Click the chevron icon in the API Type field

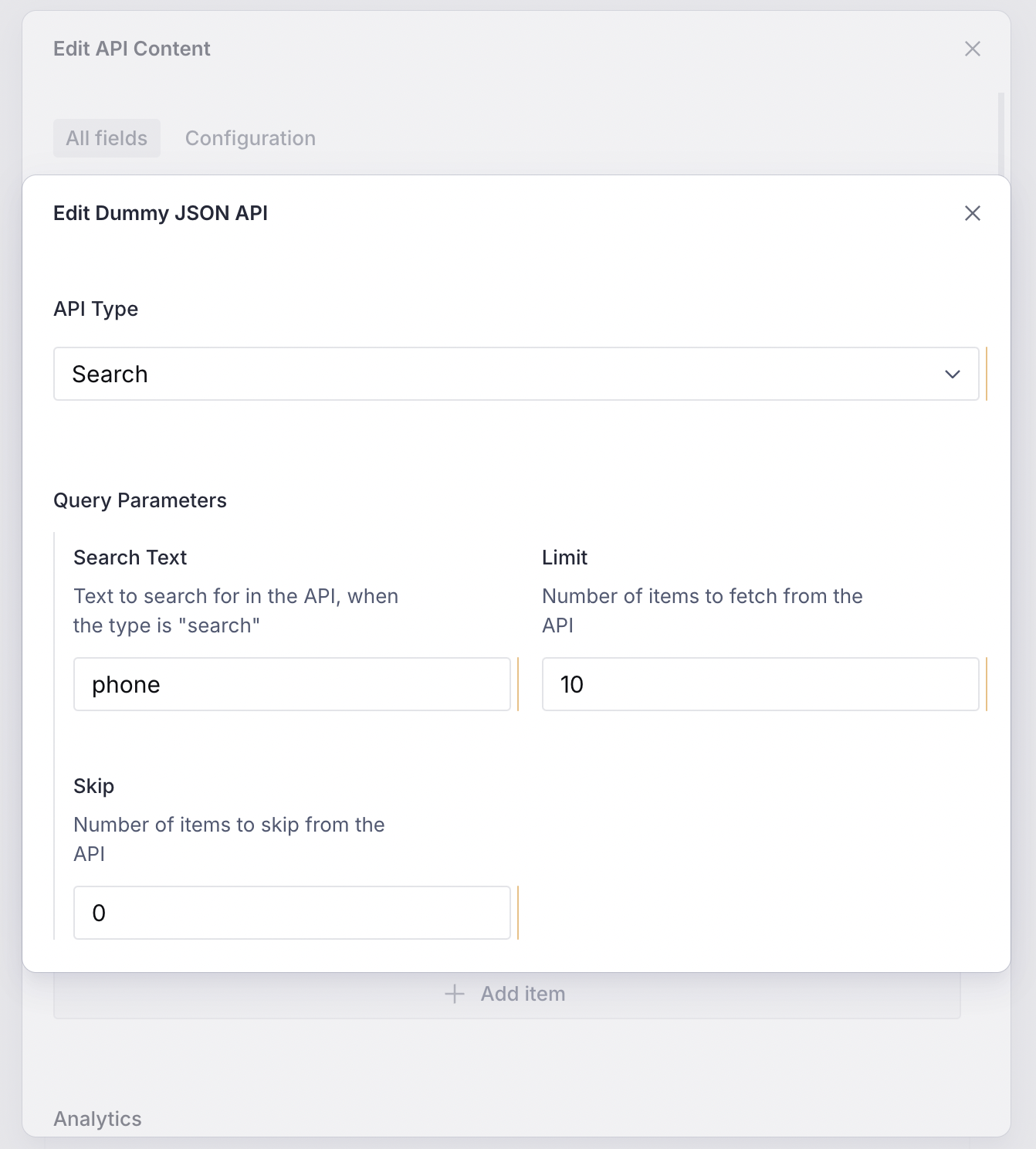tap(951, 374)
